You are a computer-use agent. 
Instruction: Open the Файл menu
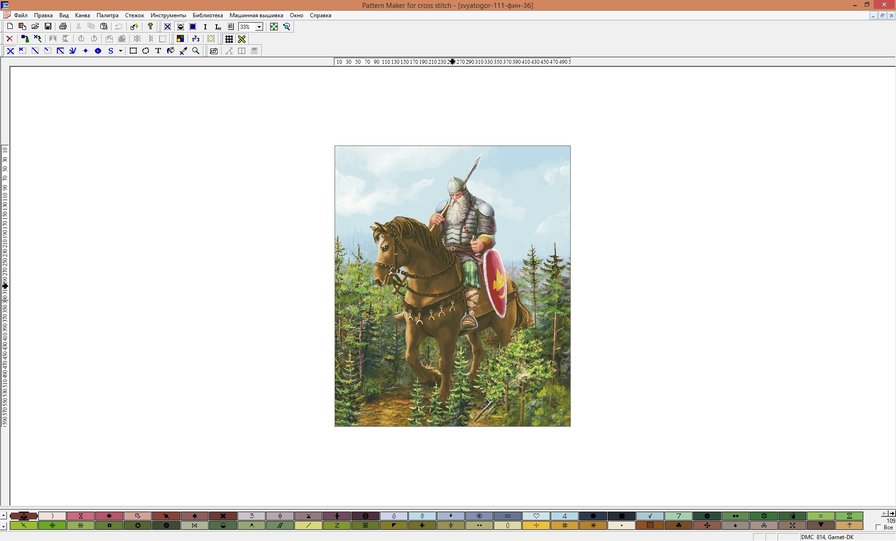pyautogui.click(x=20, y=15)
